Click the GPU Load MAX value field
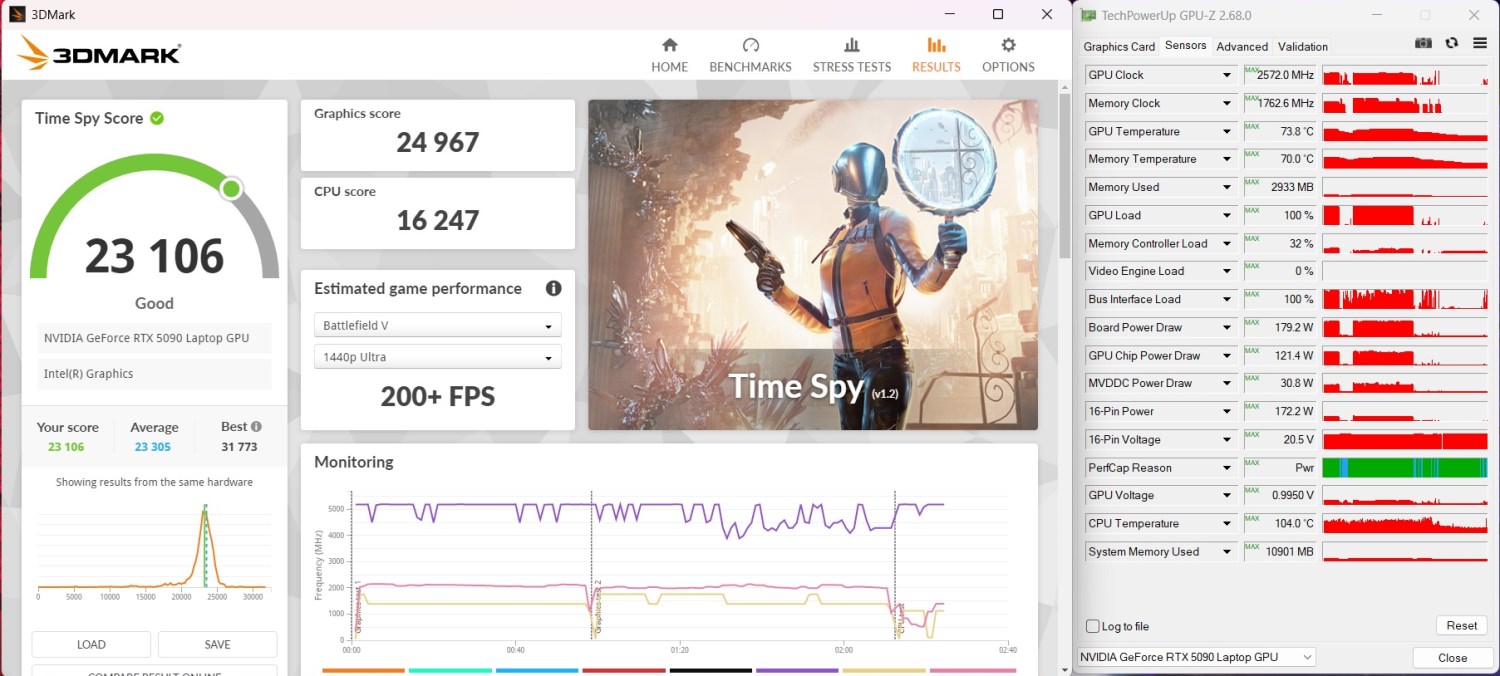Image resolution: width=1500 pixels, height=676 pixels. tap(1279, 215)
